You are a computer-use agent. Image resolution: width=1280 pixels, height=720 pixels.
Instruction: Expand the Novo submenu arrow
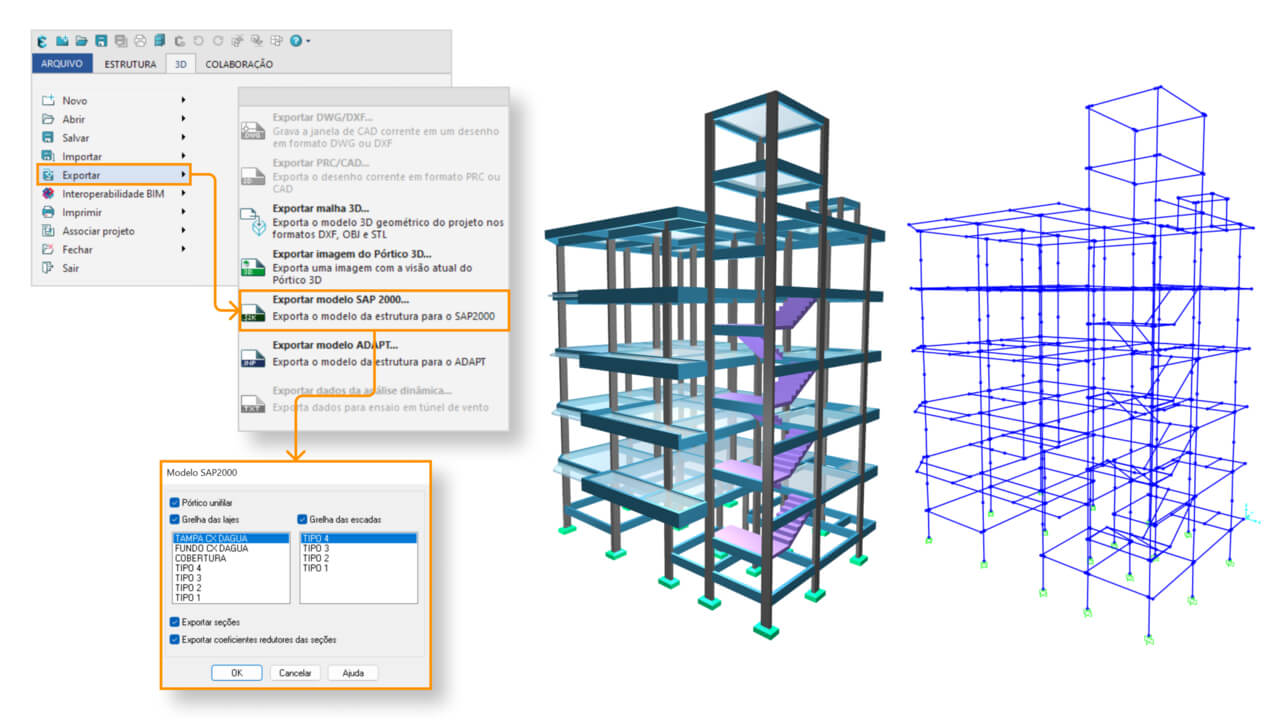184,100
